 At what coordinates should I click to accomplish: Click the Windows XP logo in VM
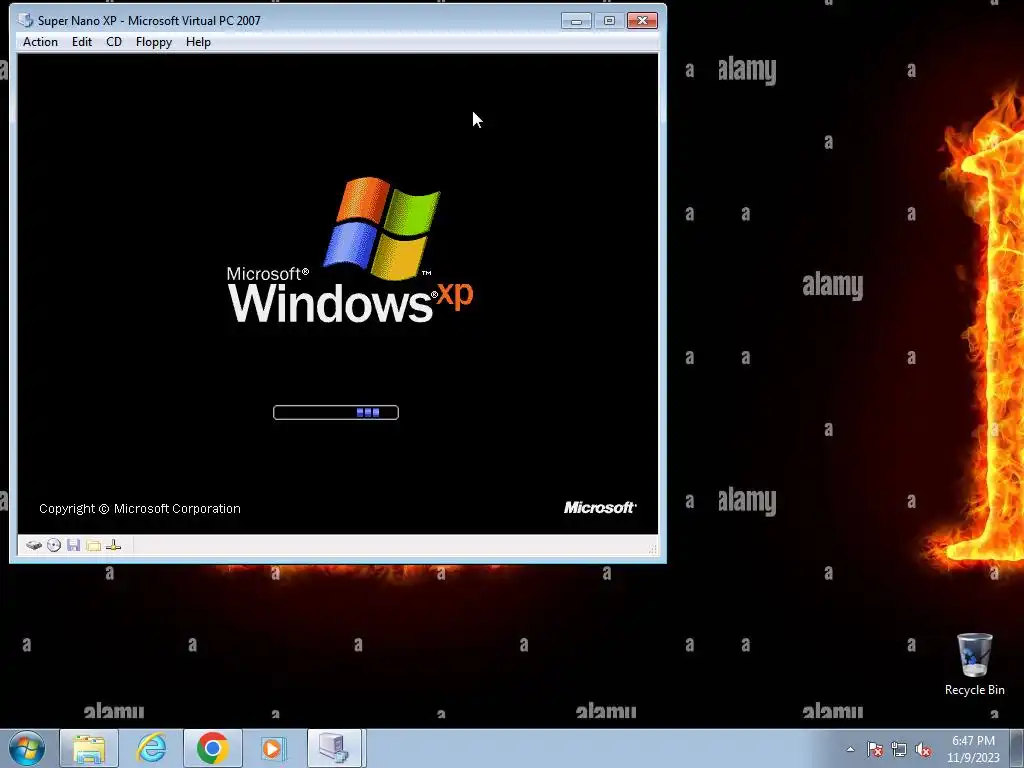[x=350, y=250]
